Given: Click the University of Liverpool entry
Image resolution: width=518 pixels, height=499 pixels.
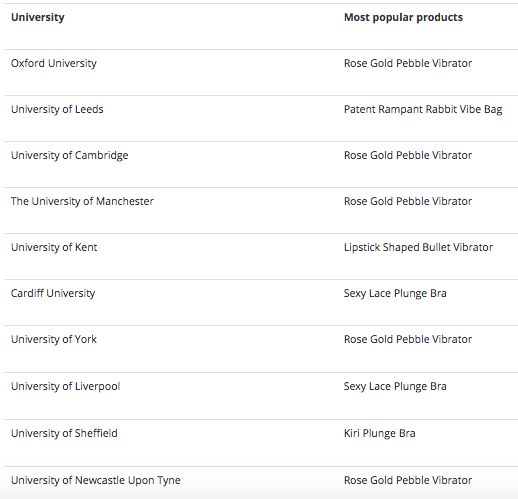Looking at the screenshot, I should click(65, 386).
